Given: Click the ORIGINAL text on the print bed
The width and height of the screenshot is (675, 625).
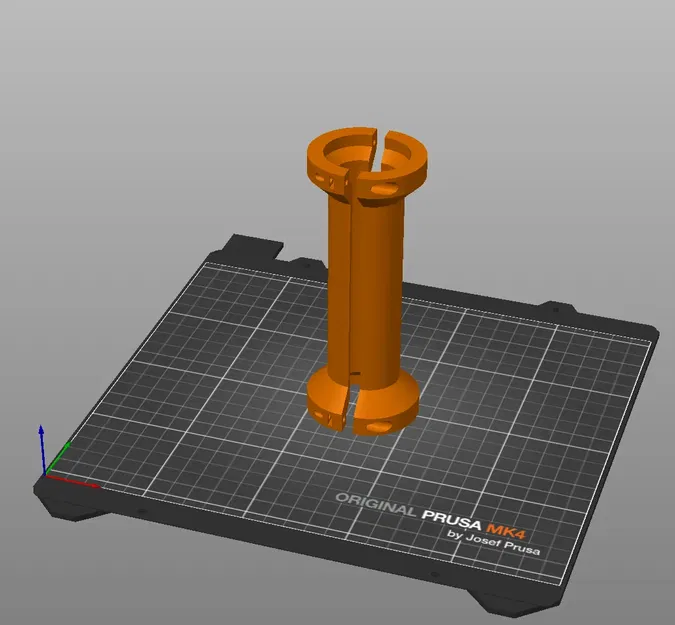Looking at the screenshot, I should (375, 505).
